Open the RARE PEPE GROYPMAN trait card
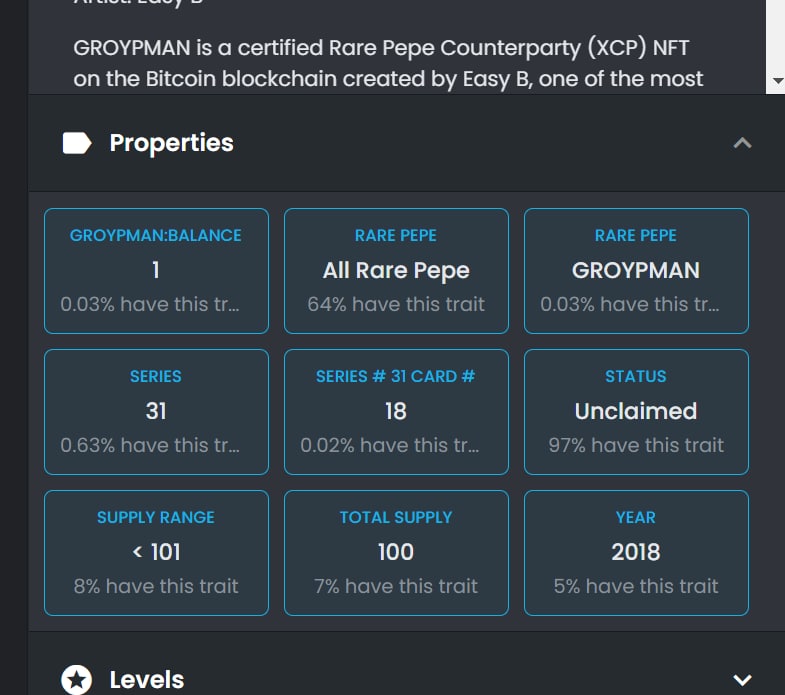The image size is (785, 695). 636,270
